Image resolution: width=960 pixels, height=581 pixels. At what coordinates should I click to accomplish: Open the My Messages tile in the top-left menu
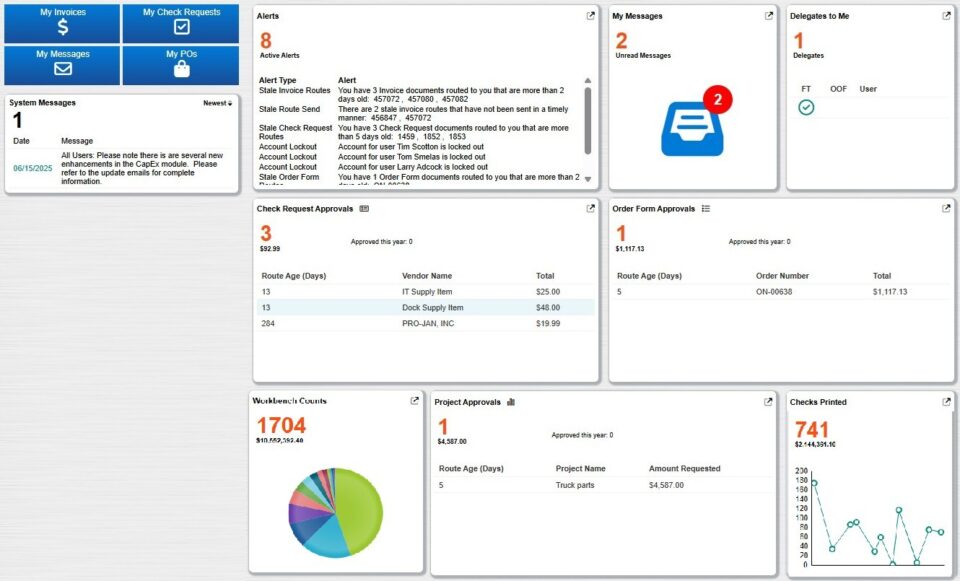tap(62, 65)
